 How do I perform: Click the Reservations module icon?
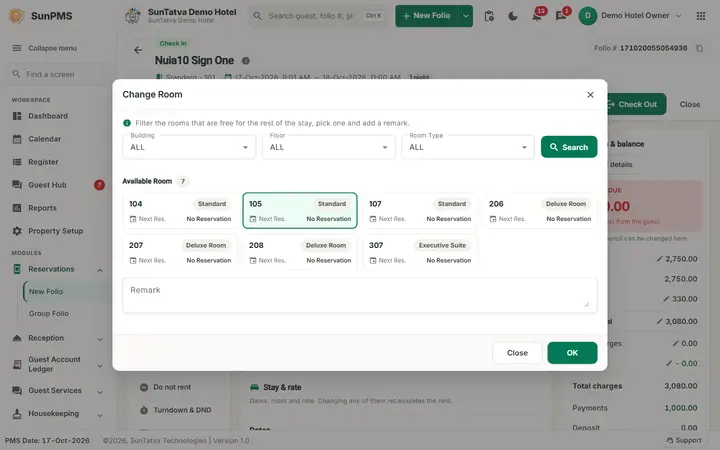pos(17,269)
